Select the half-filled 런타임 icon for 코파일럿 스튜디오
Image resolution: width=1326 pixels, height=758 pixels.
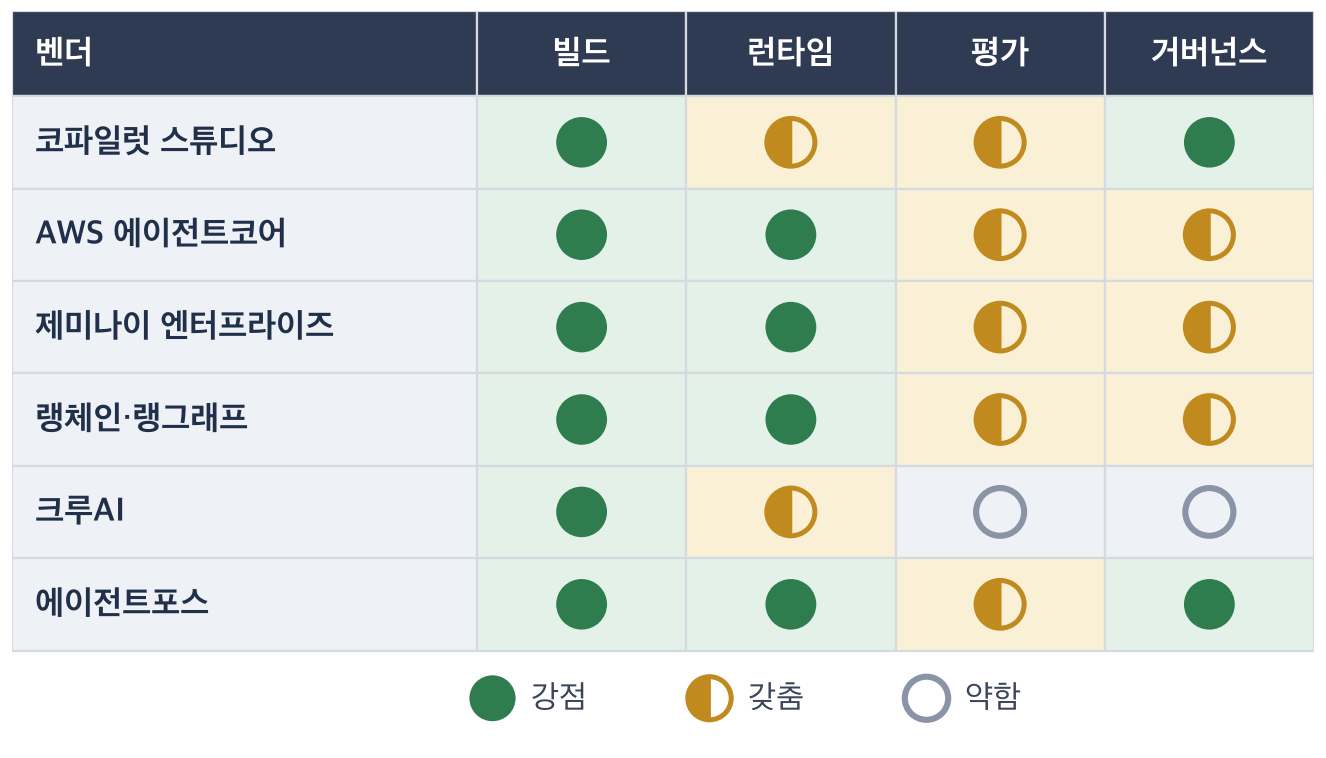click(x=791, y=142)
